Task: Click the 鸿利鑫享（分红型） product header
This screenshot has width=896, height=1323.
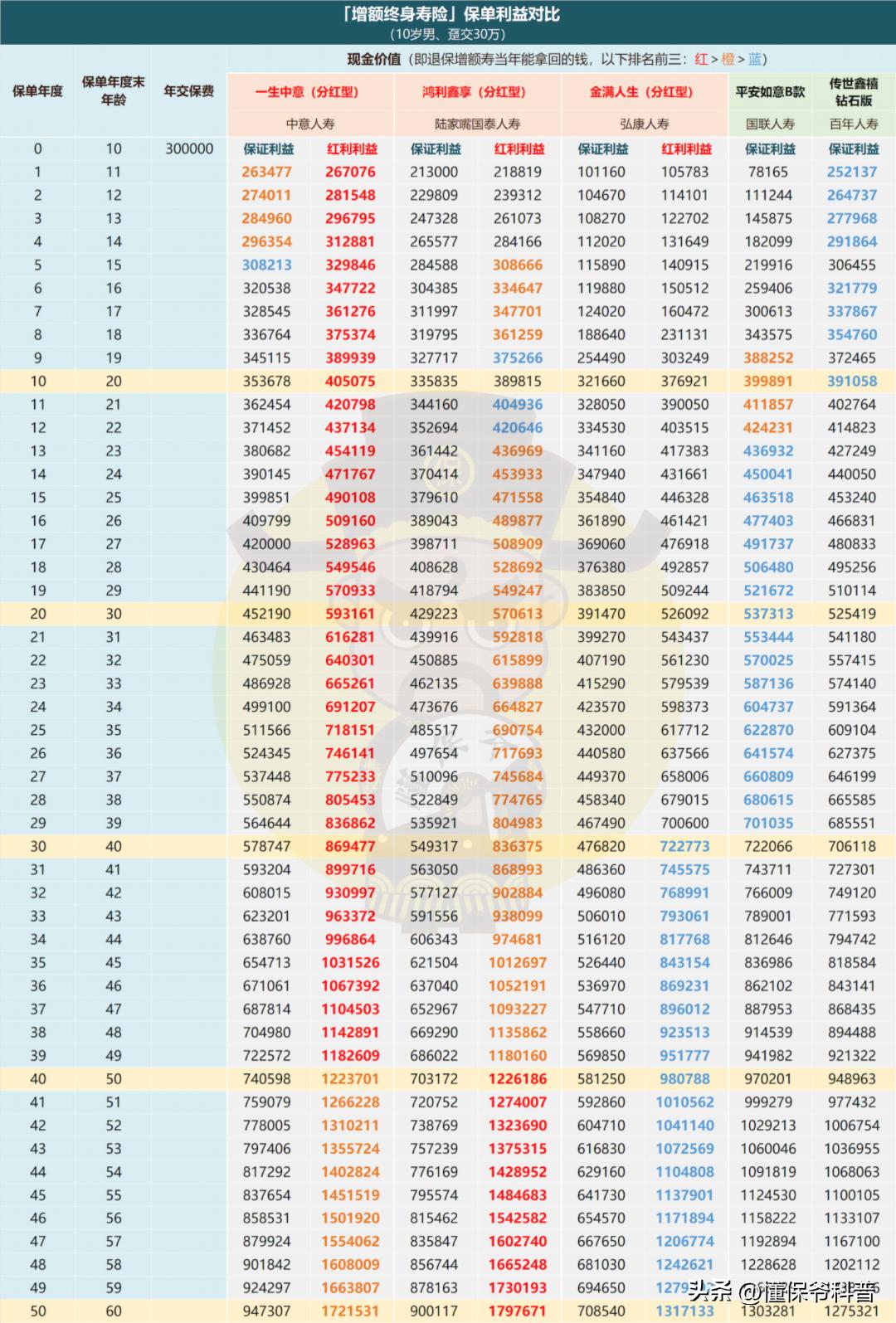Action: coord(477,92)
